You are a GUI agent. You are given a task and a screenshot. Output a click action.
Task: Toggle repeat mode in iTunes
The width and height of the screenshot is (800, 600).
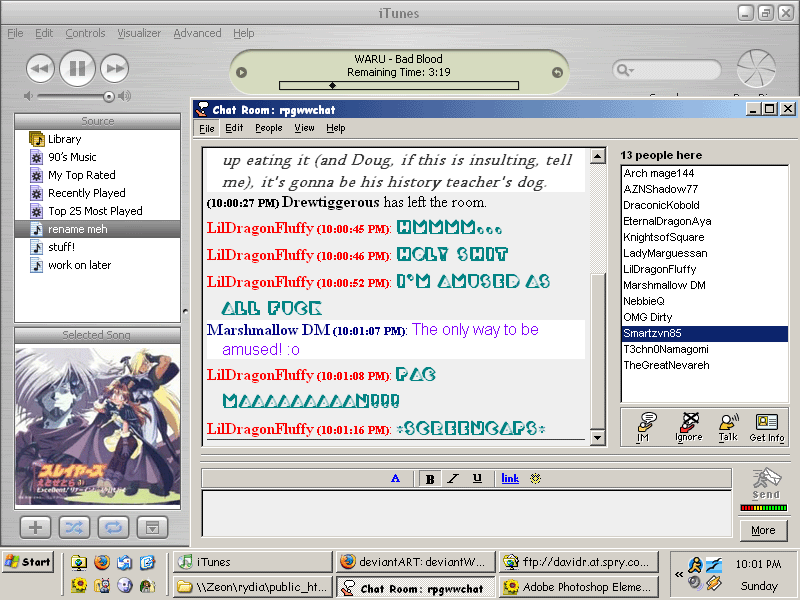pos(113,527)
